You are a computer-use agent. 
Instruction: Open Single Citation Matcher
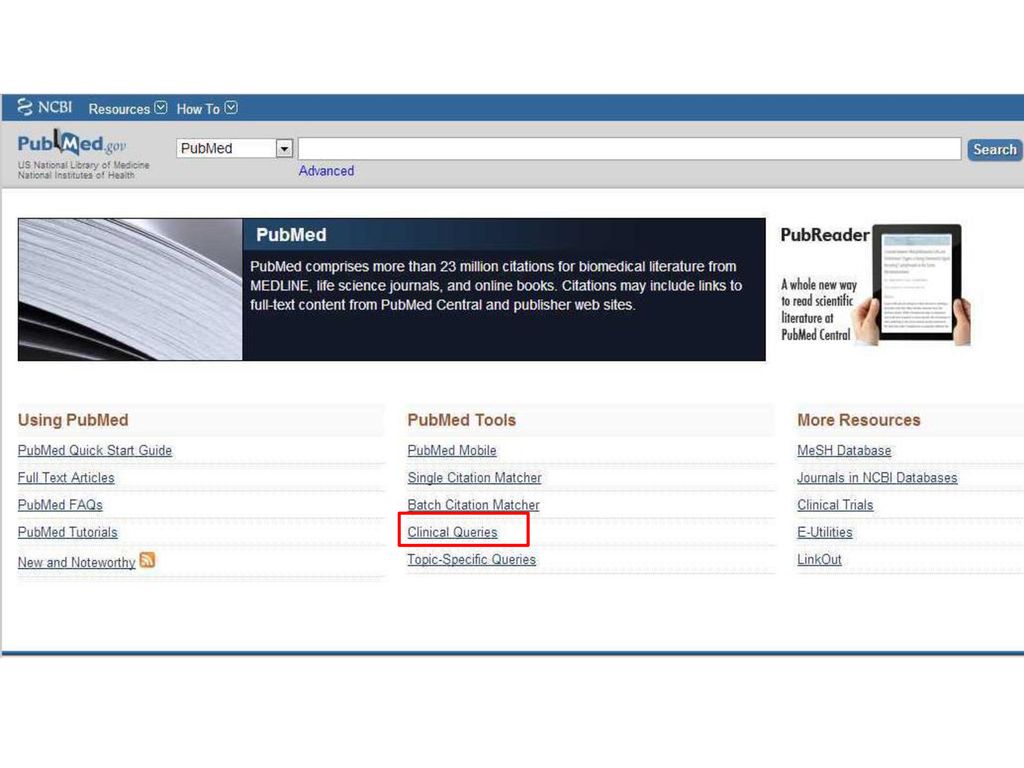tap(475, 478)
